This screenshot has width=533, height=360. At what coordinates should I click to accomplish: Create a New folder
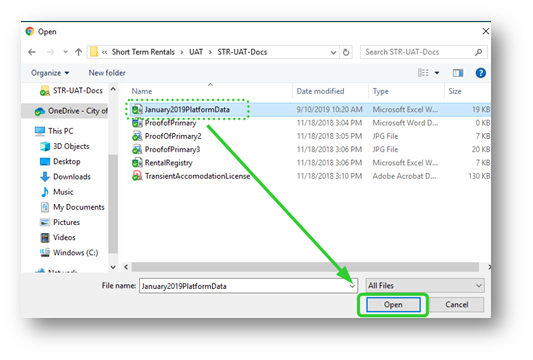(x=107, y=73)
